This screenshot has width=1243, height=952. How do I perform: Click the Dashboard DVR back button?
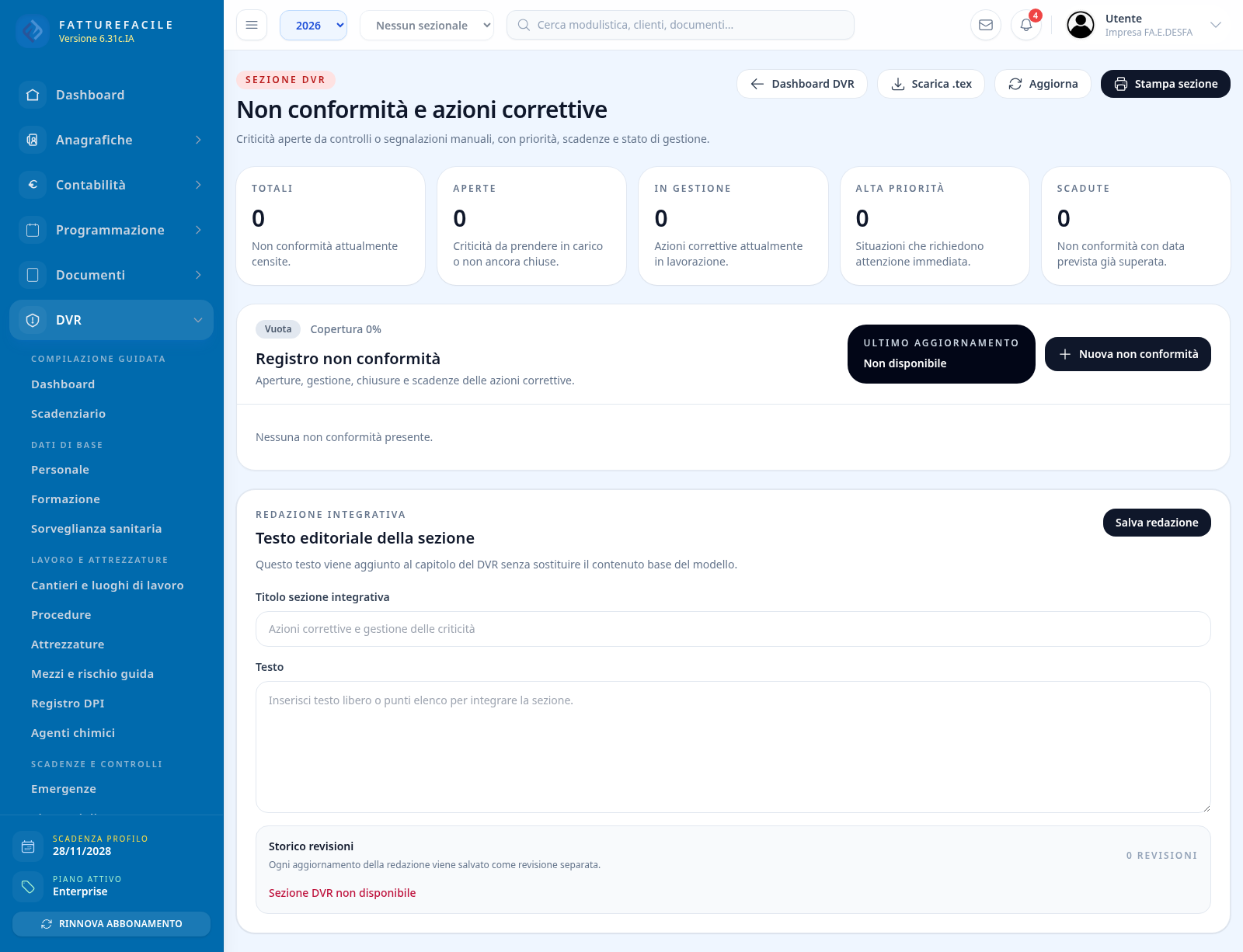pos(802,84)
